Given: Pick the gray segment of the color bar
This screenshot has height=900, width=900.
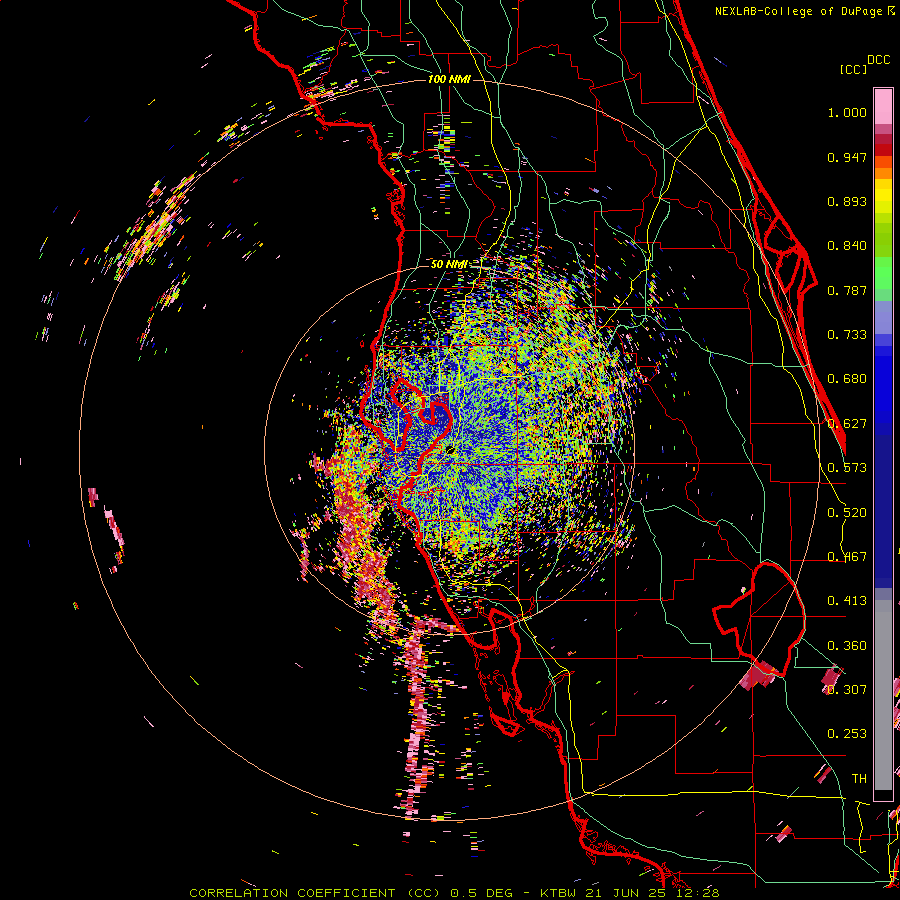Looking at the screenshot, I should coord(883,695).
